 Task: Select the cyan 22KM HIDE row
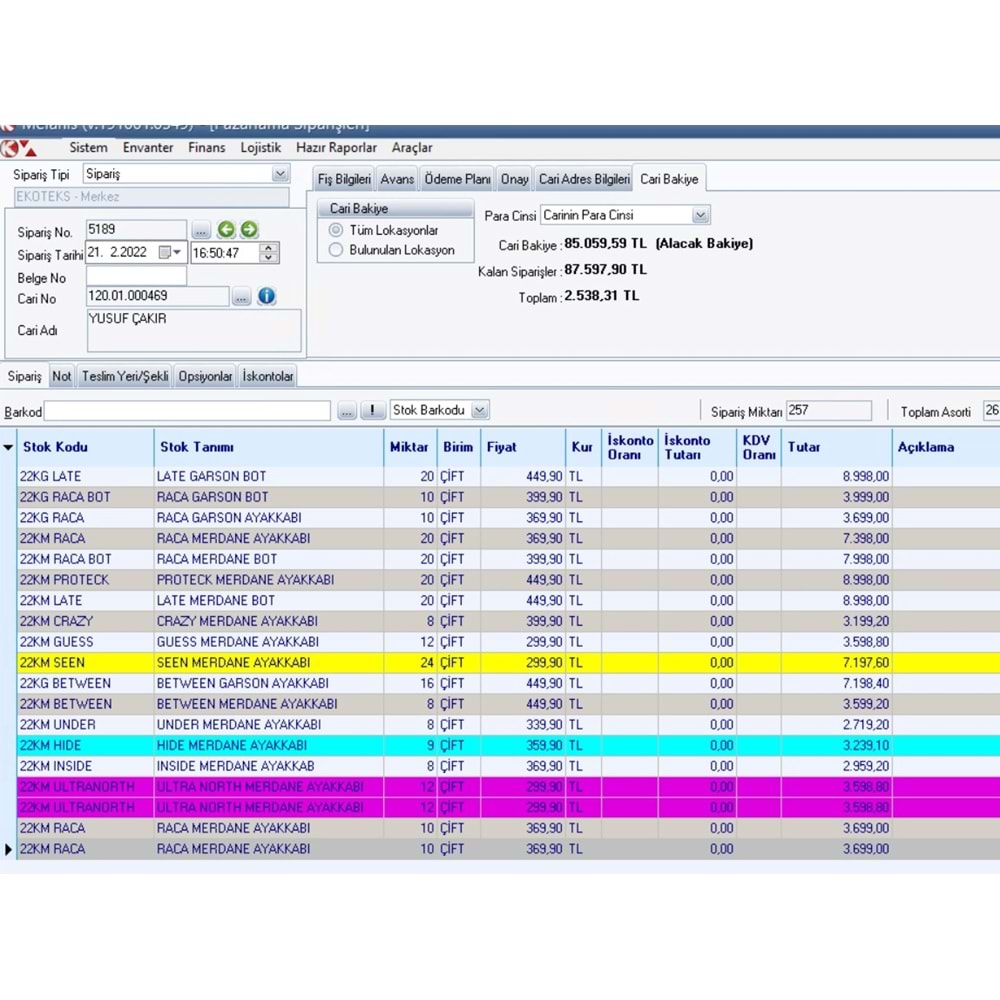pos(508,746)
